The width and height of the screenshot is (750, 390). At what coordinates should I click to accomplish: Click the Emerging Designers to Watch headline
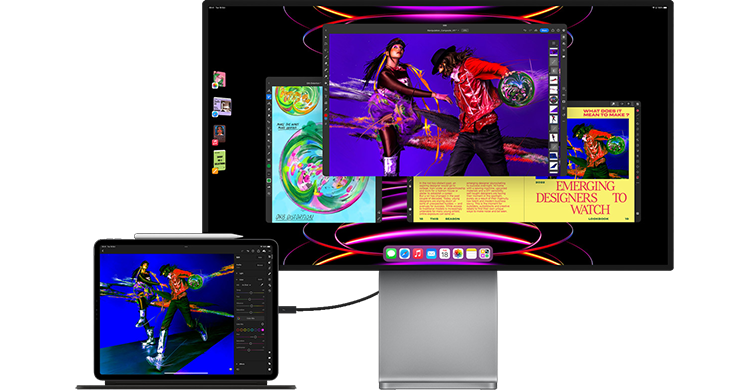[581, 198]
